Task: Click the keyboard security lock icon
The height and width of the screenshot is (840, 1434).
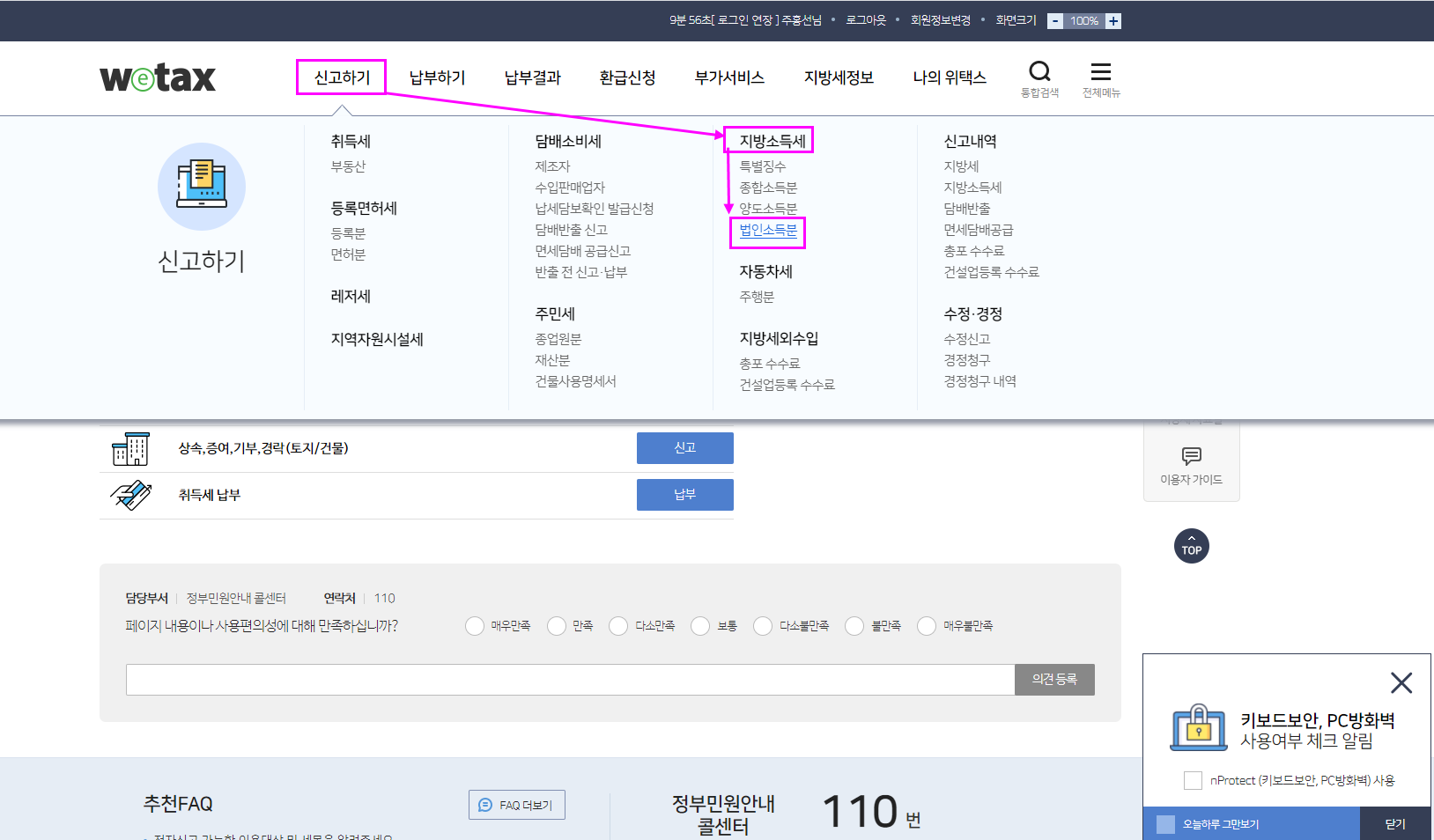Action: coord(1199,727)
